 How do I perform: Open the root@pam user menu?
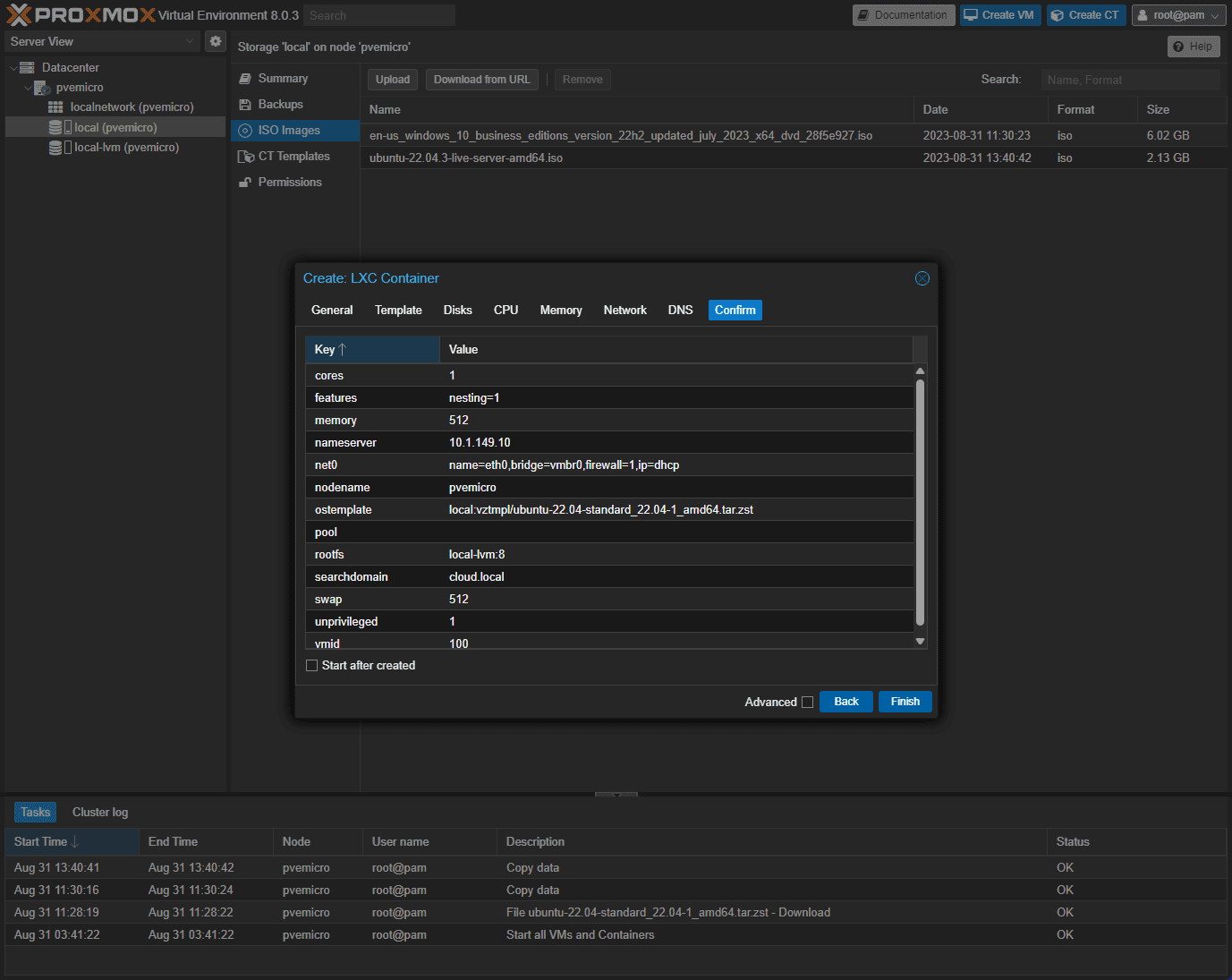(x=1178, y=15)
